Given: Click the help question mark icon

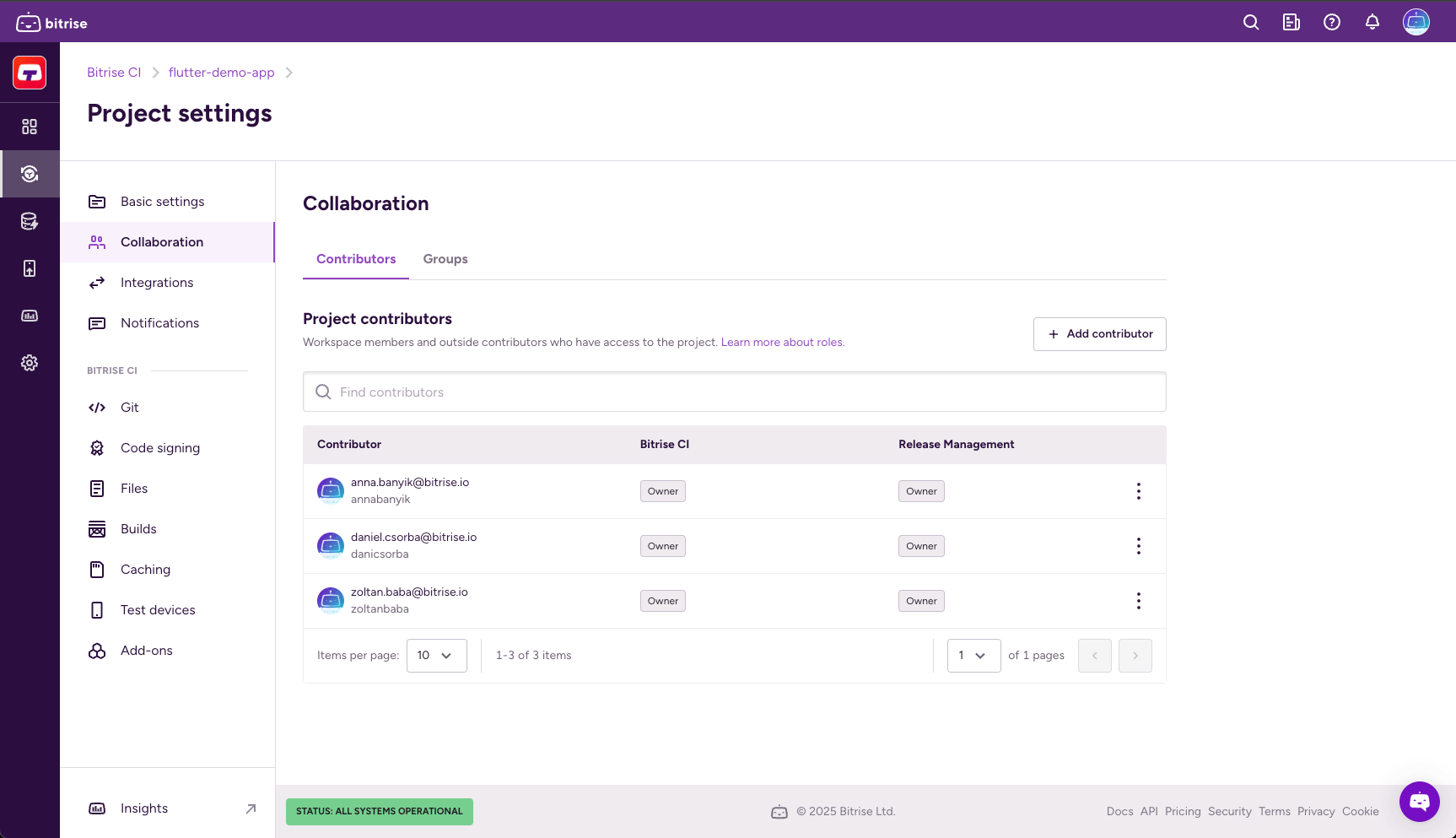Looking at the screenshot, I should pyautogui.click(x=1332, y=23).
